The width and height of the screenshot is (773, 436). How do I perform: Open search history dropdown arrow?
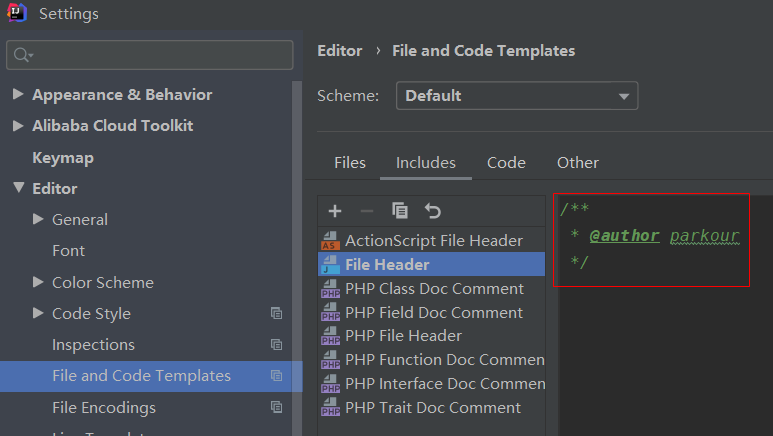[x=31, y=56]
